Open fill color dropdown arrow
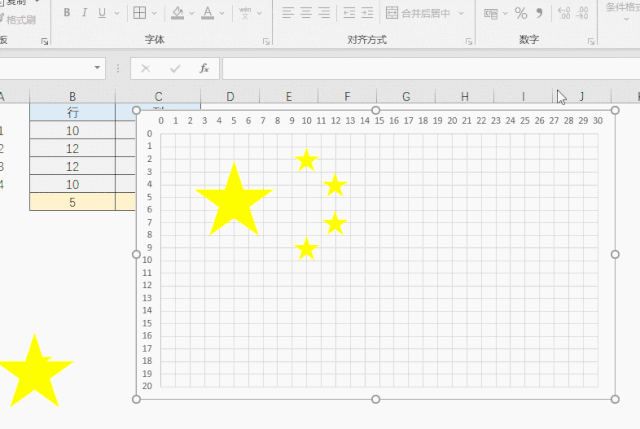 click(191, 13)
